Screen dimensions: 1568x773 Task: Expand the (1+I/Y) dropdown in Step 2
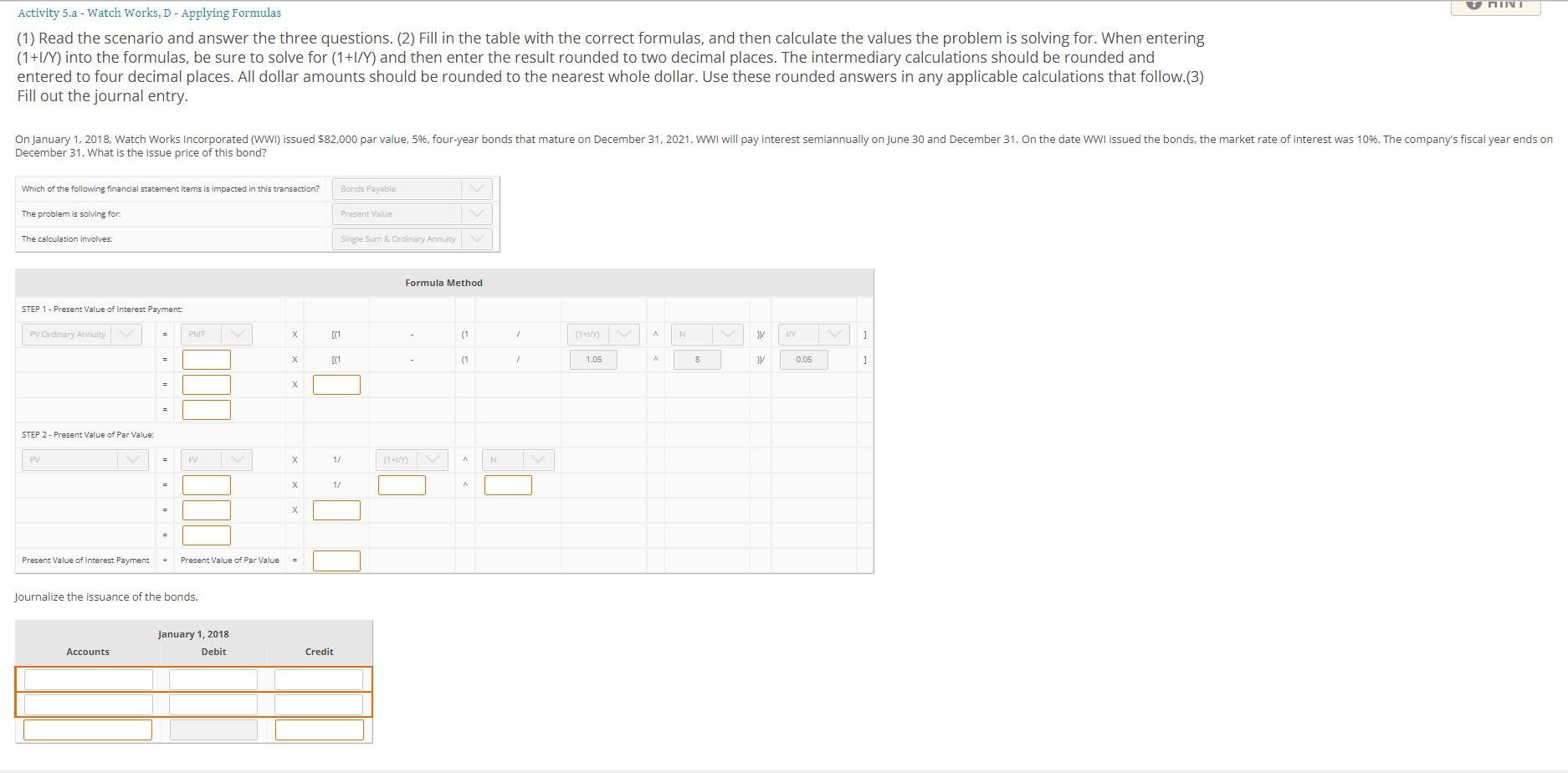pyautogui.click(x=433, y=459)
